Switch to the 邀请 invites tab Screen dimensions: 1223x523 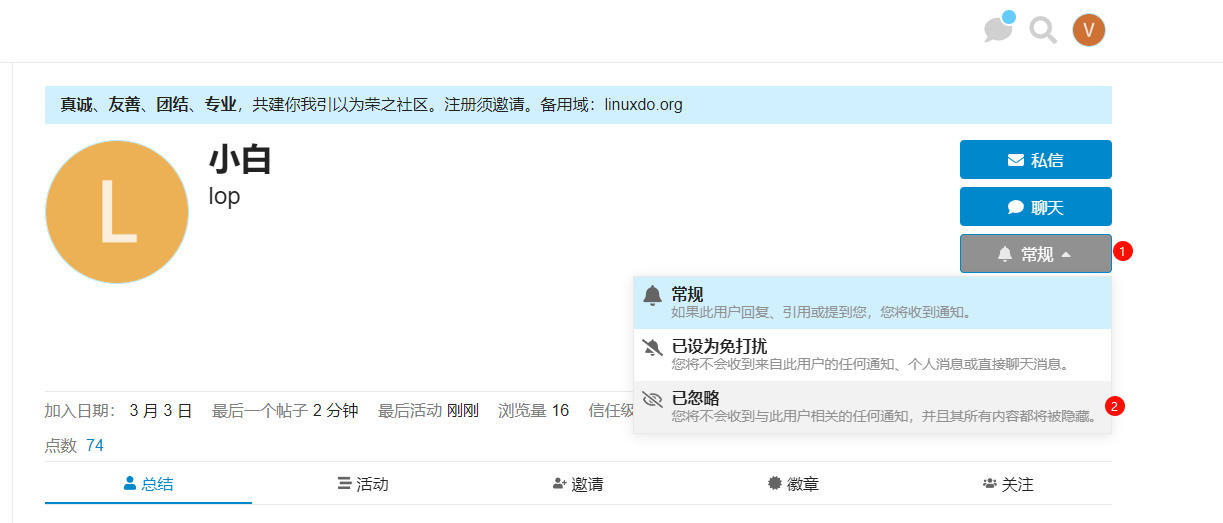(577, 484)
